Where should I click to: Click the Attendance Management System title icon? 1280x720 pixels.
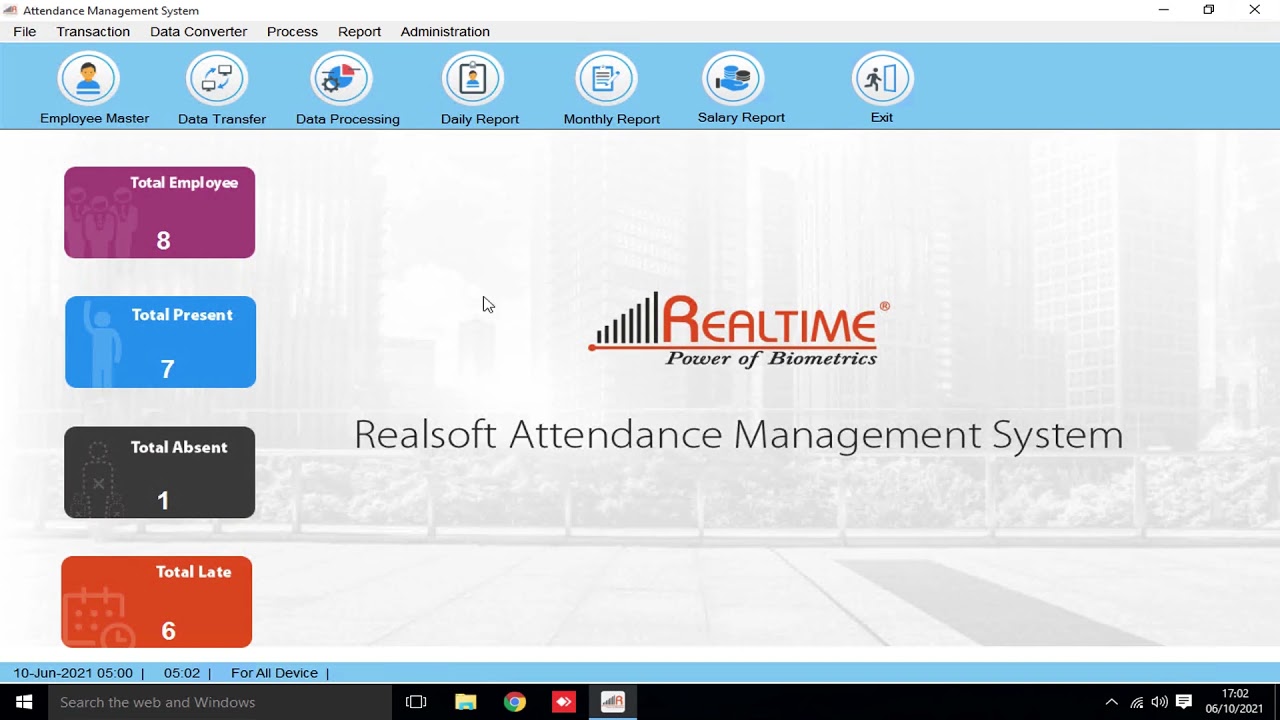click(10, 10)
